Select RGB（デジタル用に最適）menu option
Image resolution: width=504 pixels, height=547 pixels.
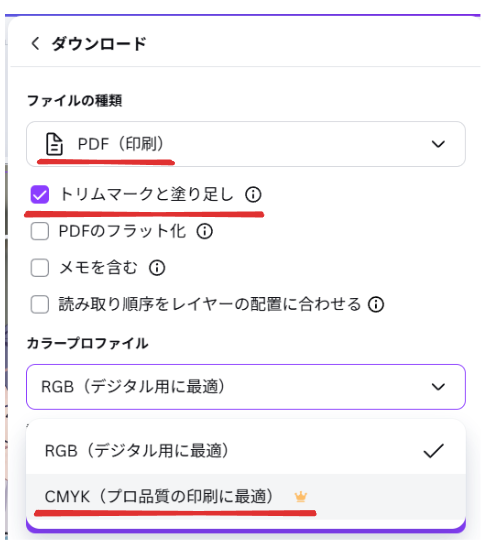246,450
